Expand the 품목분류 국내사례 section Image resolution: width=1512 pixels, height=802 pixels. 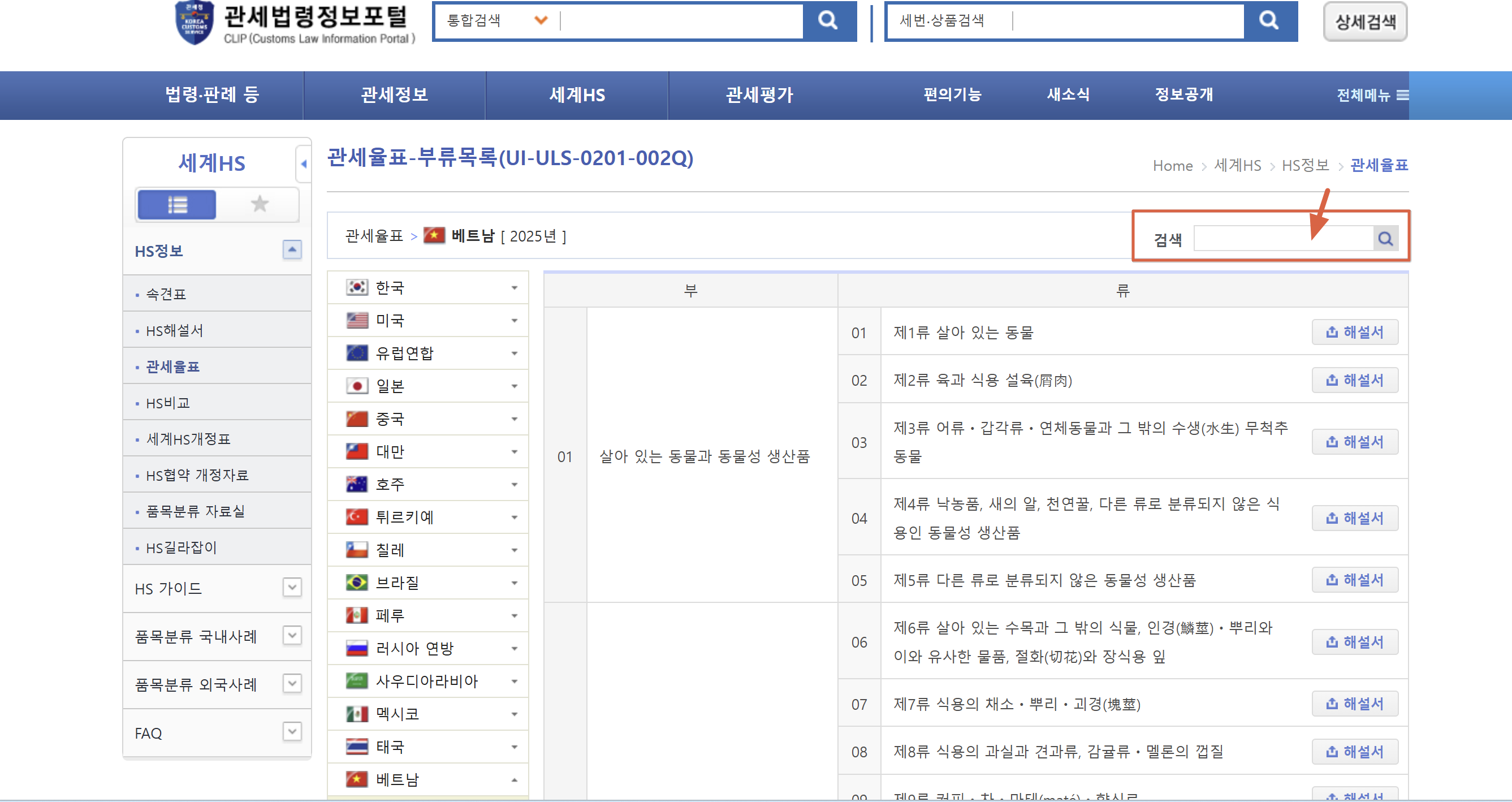tap(292, 635)
